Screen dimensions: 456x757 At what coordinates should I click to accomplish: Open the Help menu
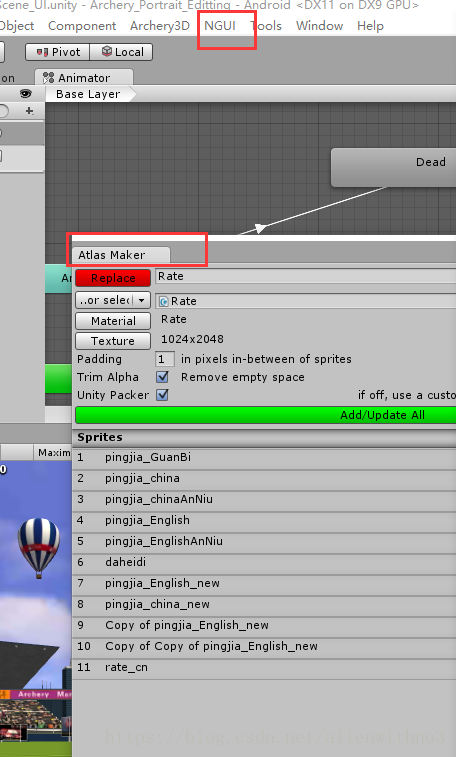tap(370, 26)
